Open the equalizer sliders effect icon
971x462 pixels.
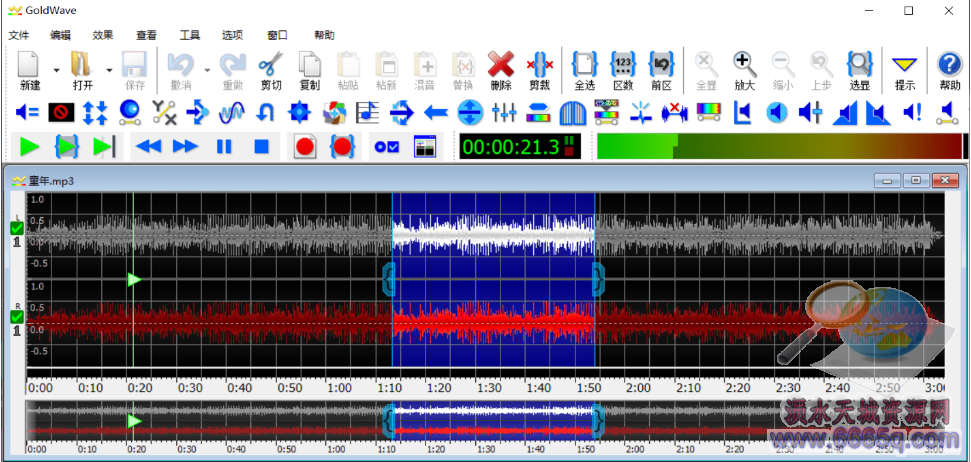(504, 112)
